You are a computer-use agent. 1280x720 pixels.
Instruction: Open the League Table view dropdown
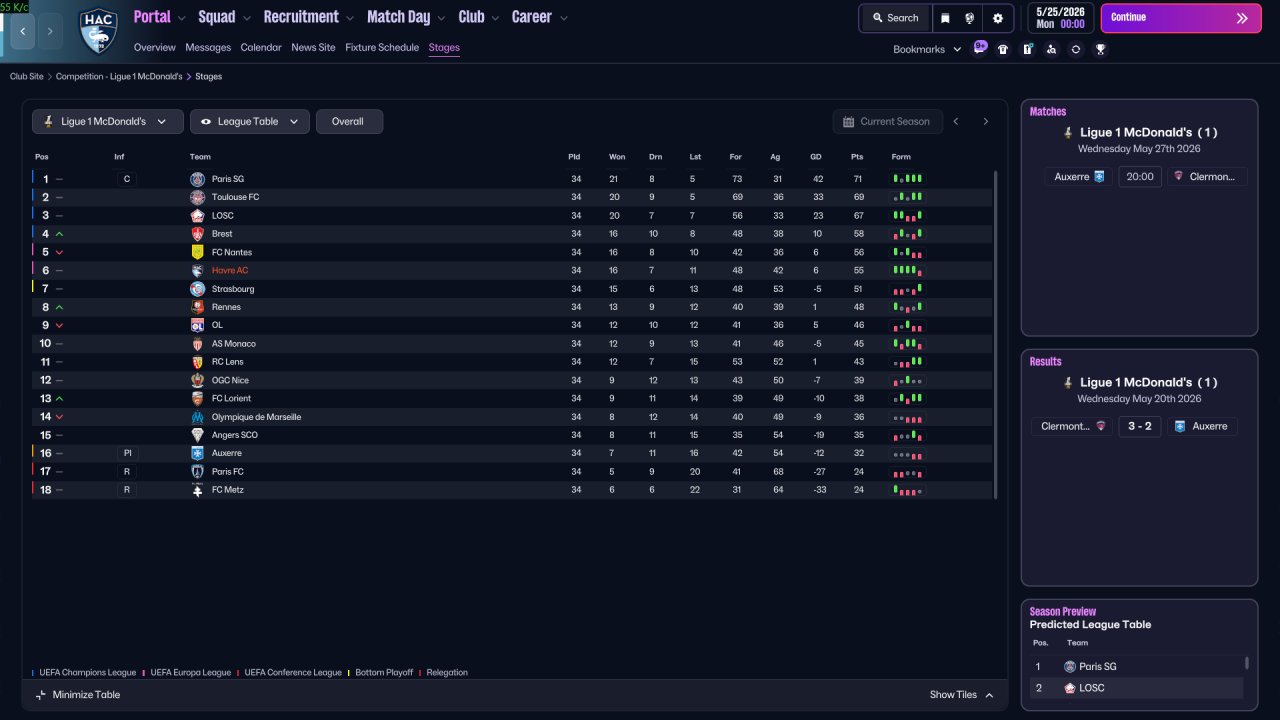click(x=250, y=121)
